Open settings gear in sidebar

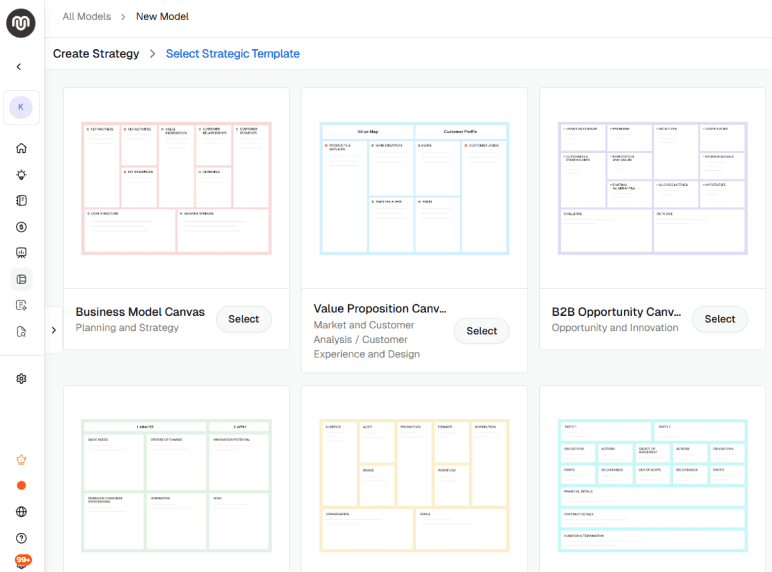(21, 379)
